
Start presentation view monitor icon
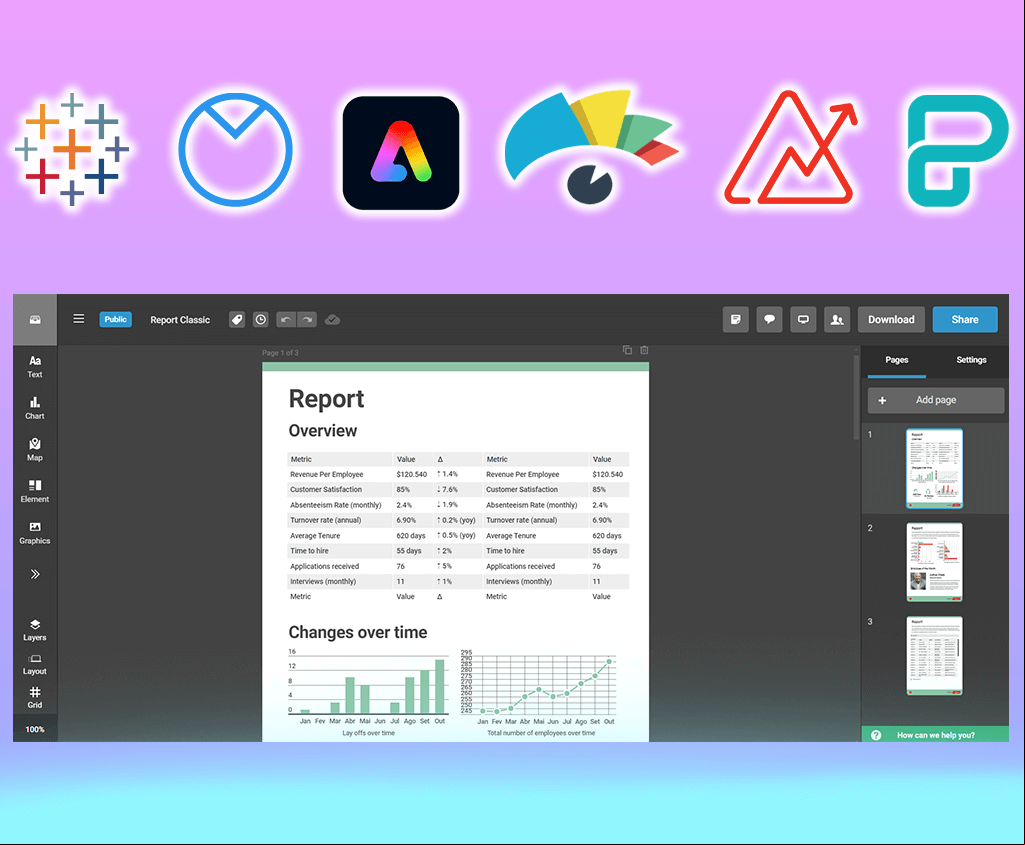(803, 320)
